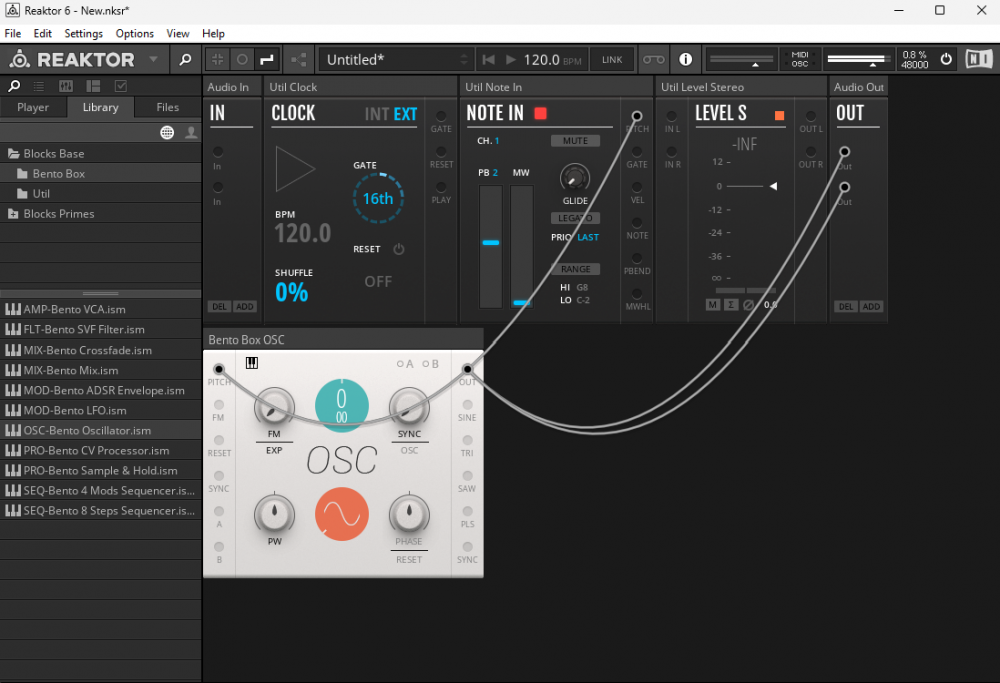The image size is (1000, 683).
Task: Switch to structure view wire icon
Action: 267,60
